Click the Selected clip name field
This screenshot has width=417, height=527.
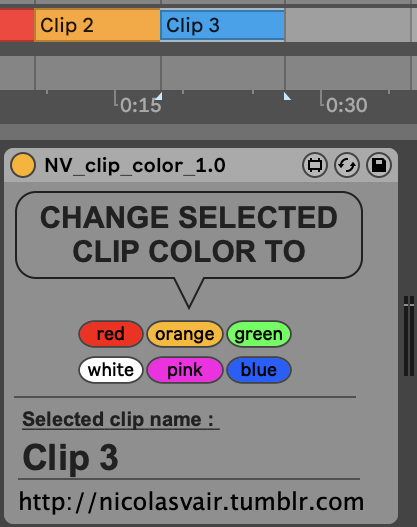click(71, 457)
